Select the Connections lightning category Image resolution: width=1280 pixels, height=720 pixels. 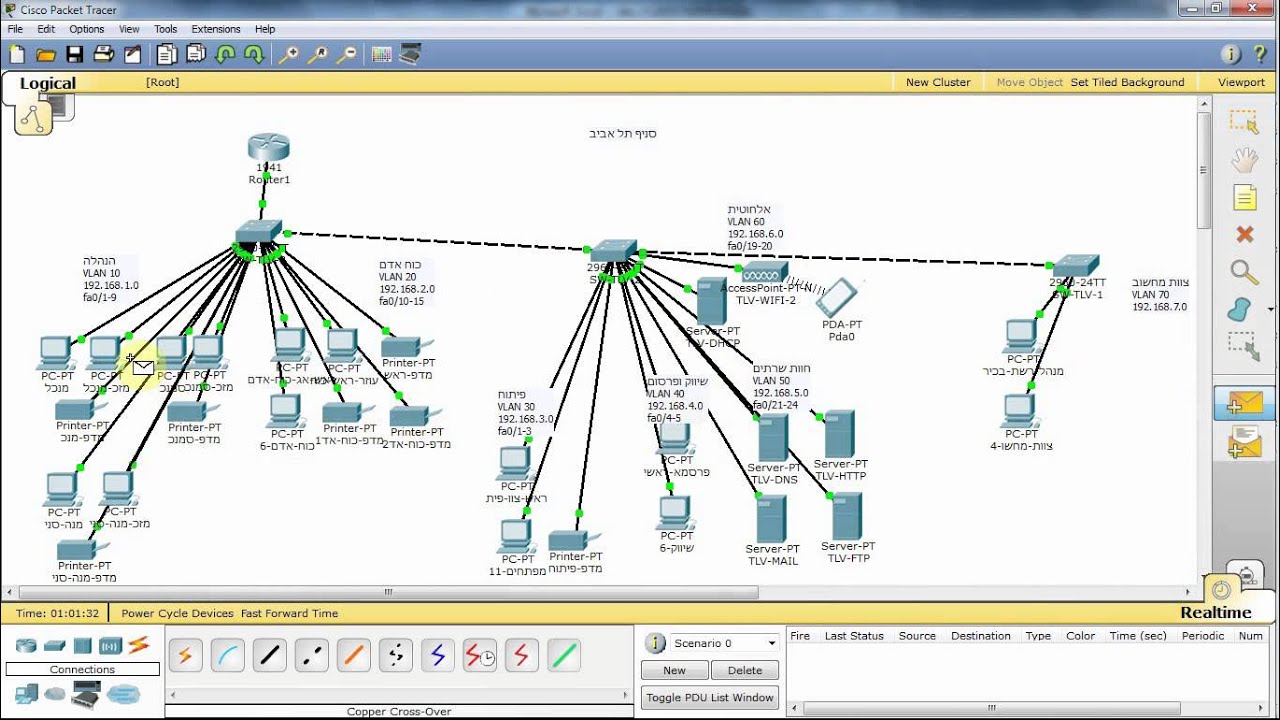pyautogui.click(x=139, y=645)
